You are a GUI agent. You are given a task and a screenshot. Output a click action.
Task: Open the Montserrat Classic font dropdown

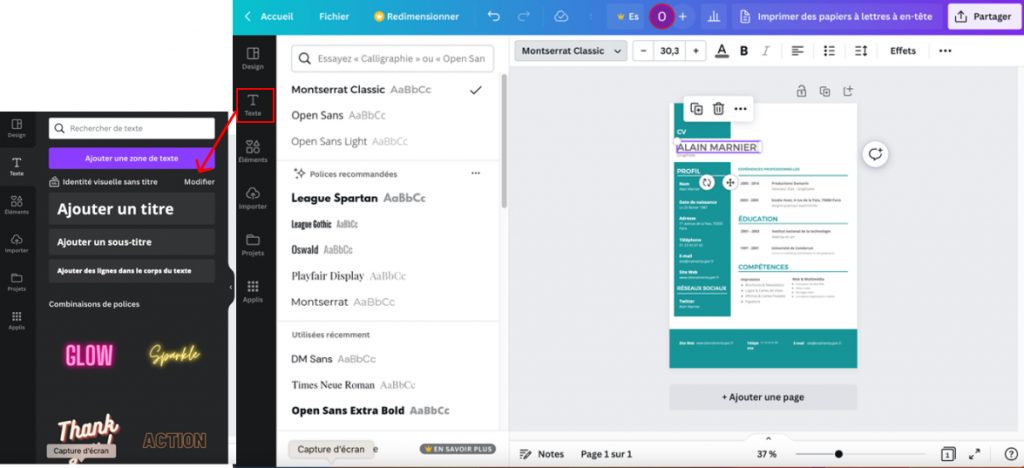[x=571, y=51]
